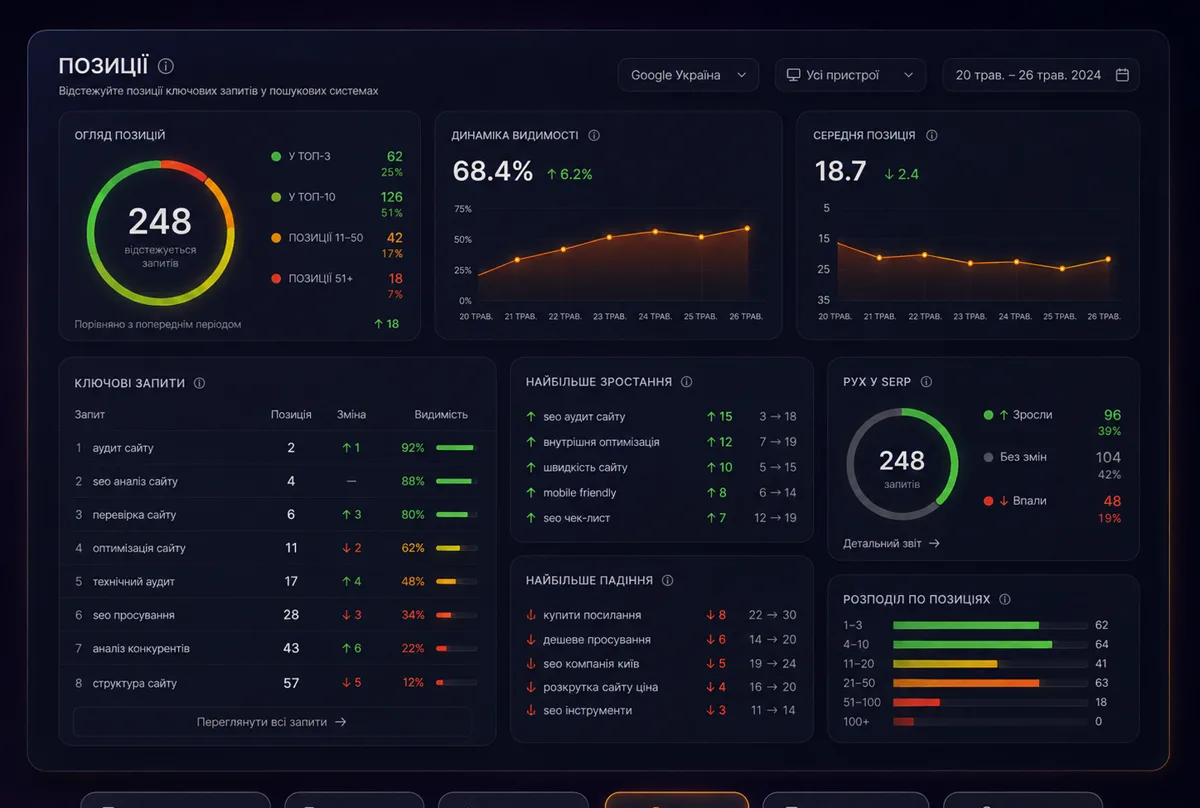Open оптимізація сайту keyword row

(277, 548)
